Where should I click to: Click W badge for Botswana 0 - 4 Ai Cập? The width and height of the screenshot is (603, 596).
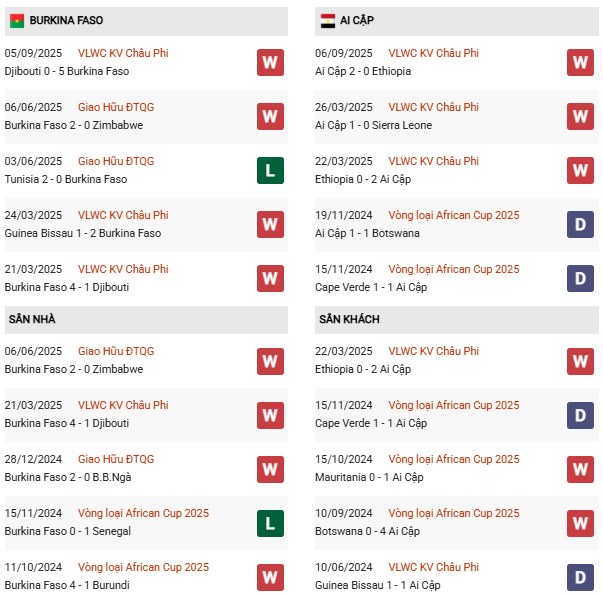(580, 522)
